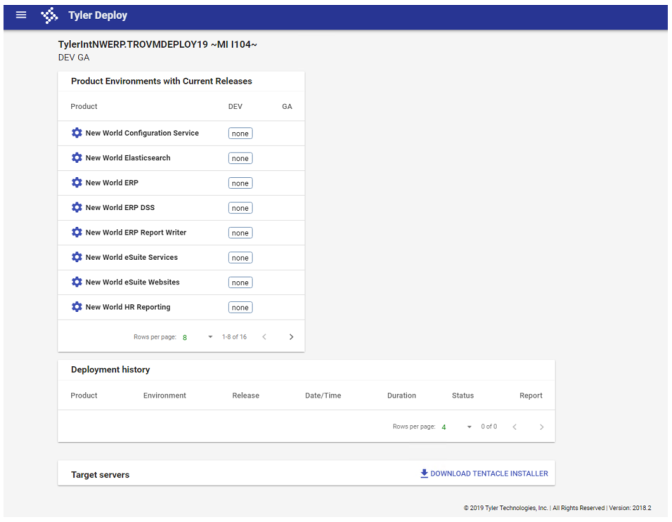The width and height of the screenshot is (672, 522).
Task: Open New World ERP DSS product
Action: click(x=120, y=207)
